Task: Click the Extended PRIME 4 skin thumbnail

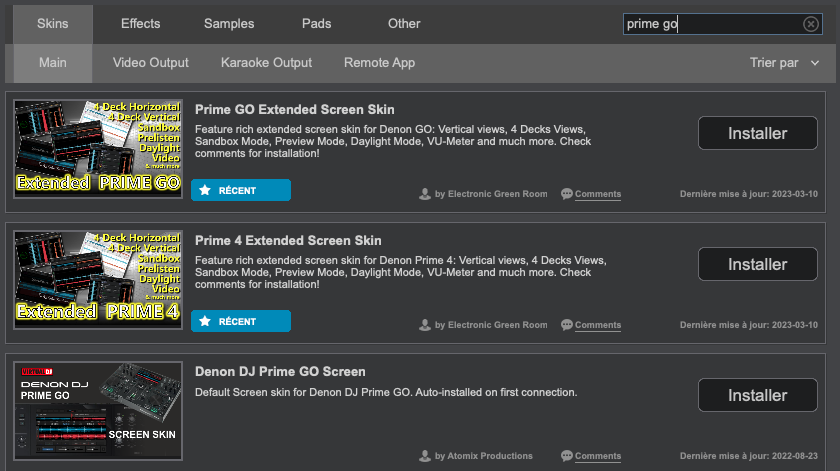Action: pos(98,280)
